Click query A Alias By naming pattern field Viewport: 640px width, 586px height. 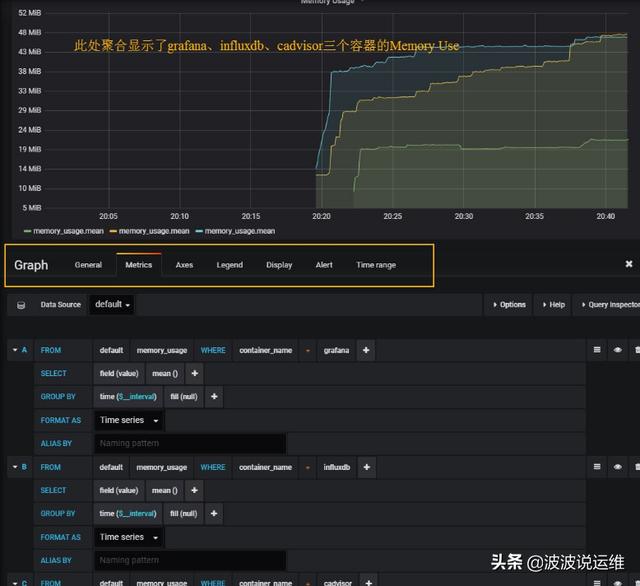tap(190, 443)
